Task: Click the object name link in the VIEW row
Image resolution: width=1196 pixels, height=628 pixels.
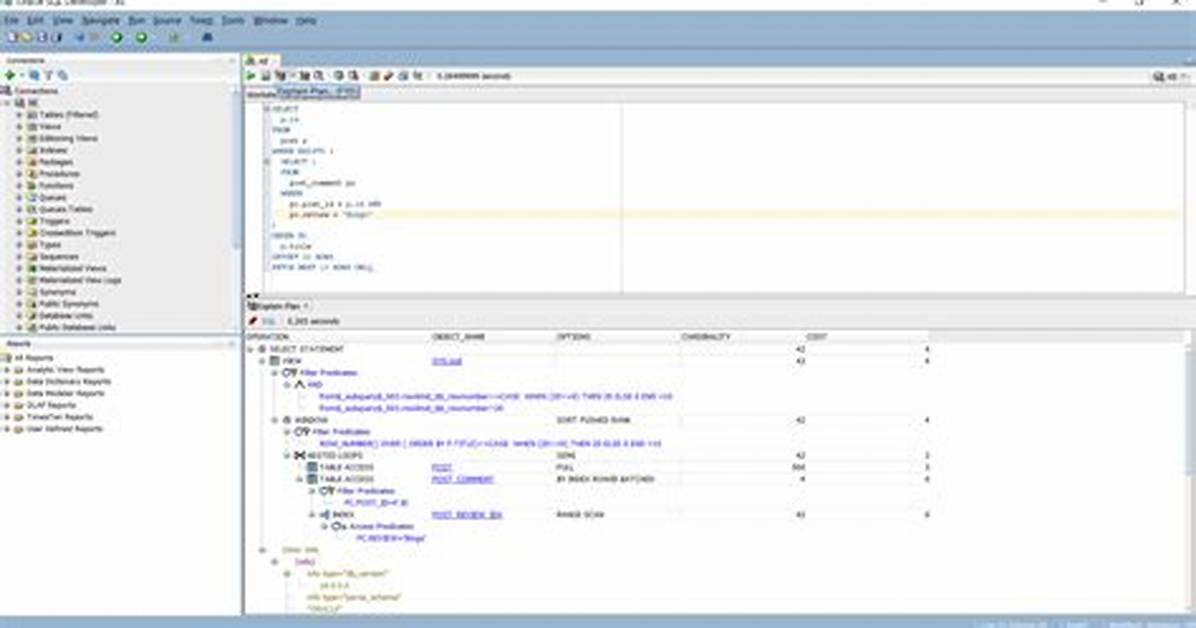Action: (x=447, y=361)
